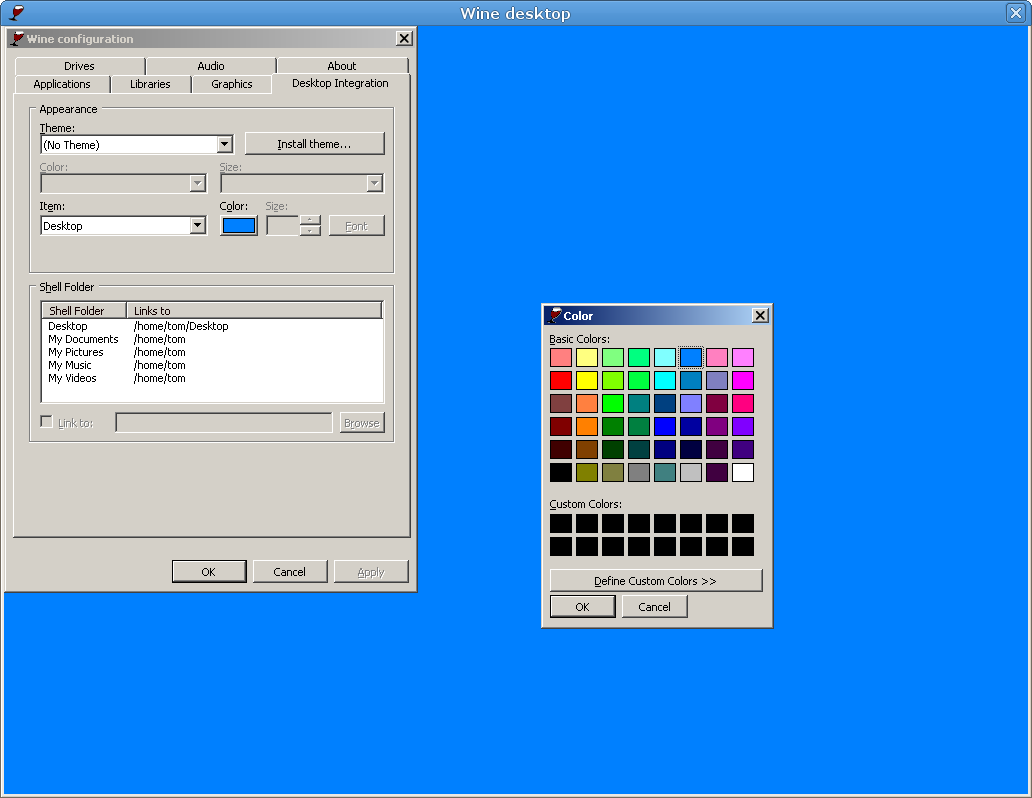This screenshot has width=1032, height=798.
Task: Click Define Custom Colors >> button
Action: (x=656, y=581)
